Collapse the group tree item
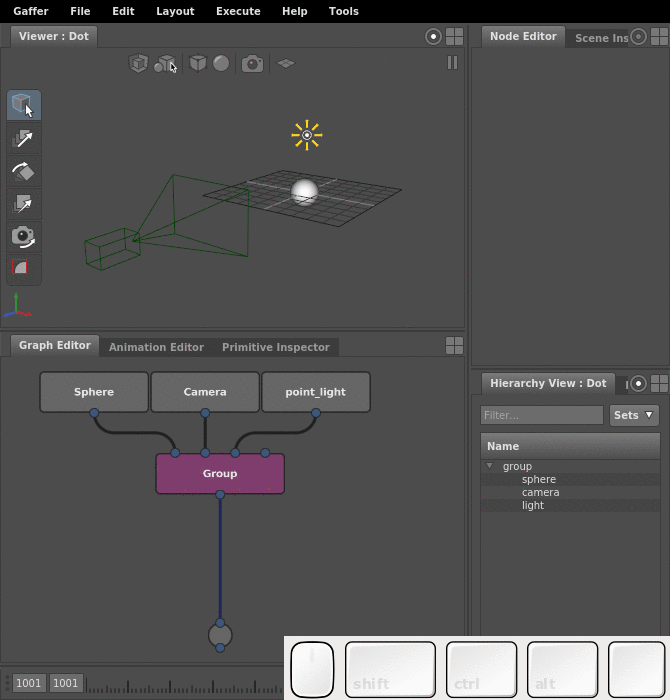The width and height of the screenshot is (670, 700). point(490,466)
